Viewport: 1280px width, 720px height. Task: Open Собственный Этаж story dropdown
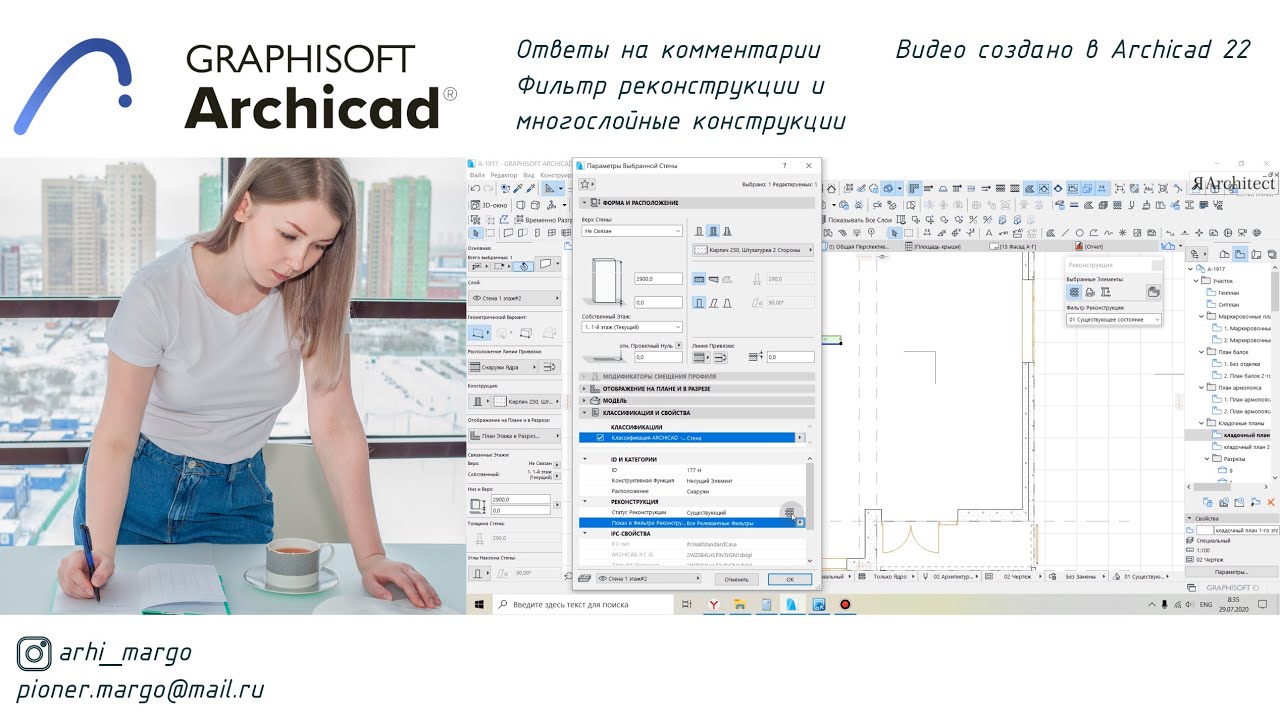tap(632, 327)
